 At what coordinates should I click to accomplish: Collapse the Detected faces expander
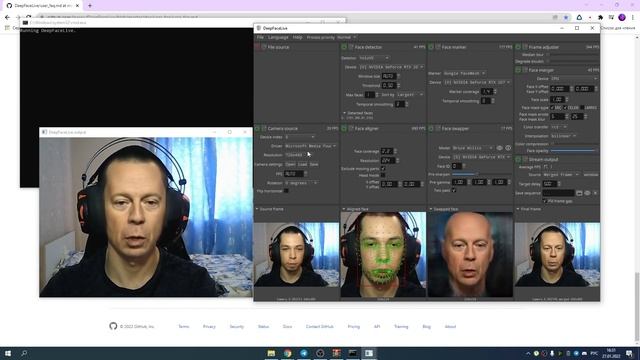click(358, 113)
